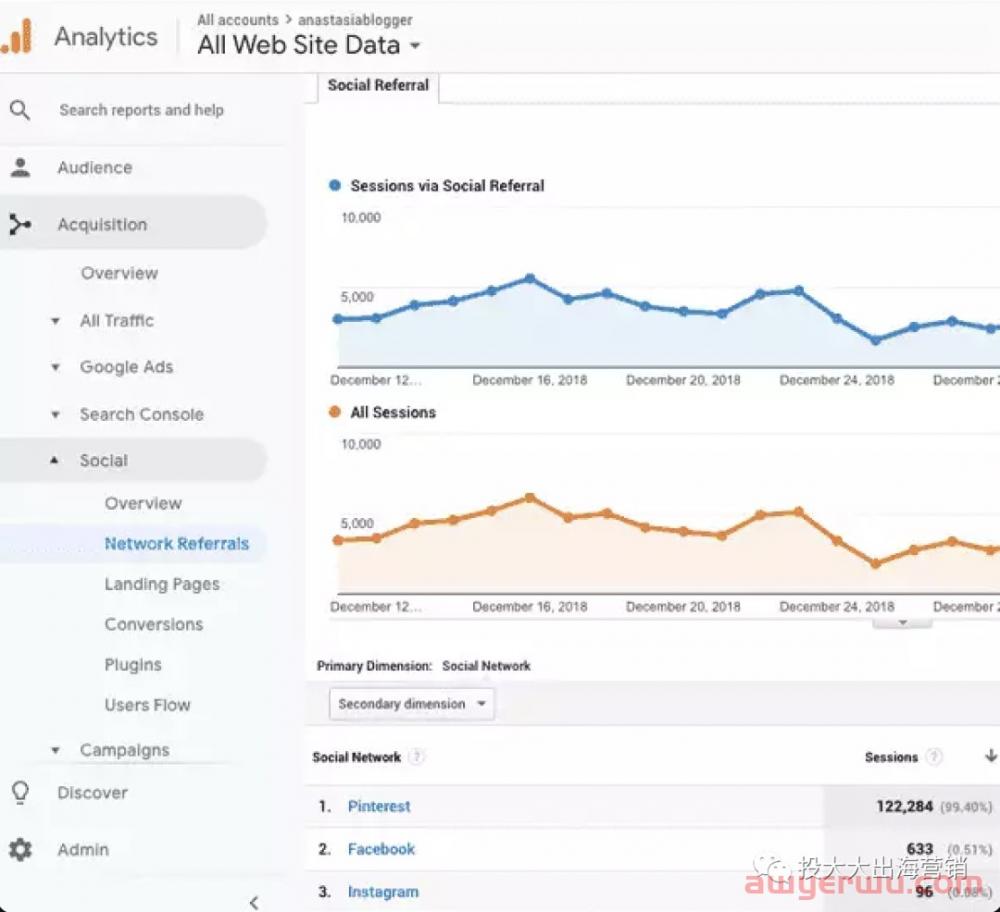This screenshot has width=1000, height=912.
Task: Open the Discover section
Action: click(x=92, y=793)
